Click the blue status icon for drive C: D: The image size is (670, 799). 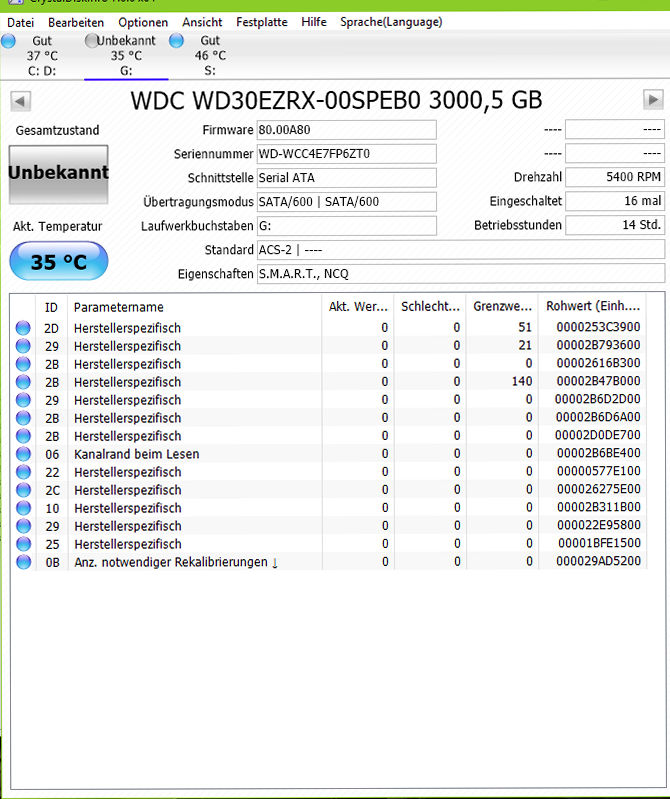(x=9, y=41)
